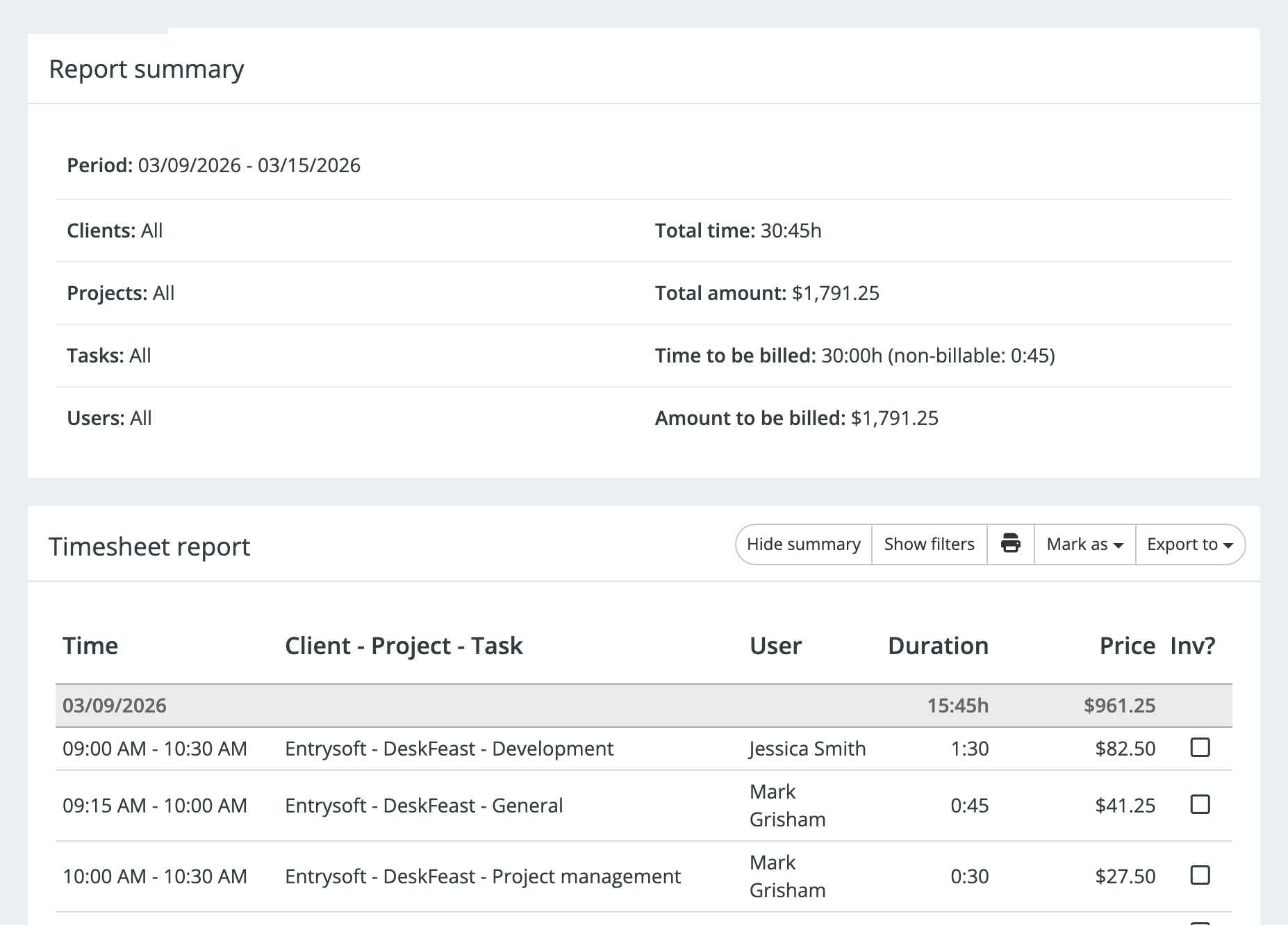
Task: Check invoiced box for Project management row
Action: (x=1200, y=875)
